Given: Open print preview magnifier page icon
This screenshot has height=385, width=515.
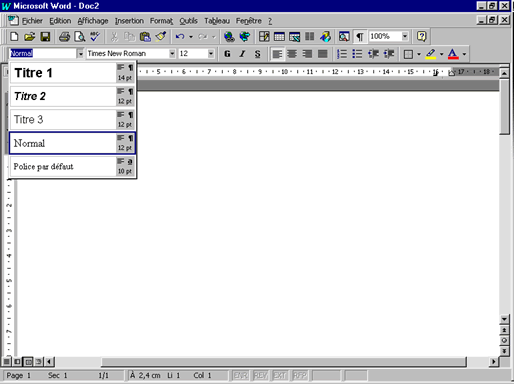Looking at the screenshot, I should pos(80,36).
